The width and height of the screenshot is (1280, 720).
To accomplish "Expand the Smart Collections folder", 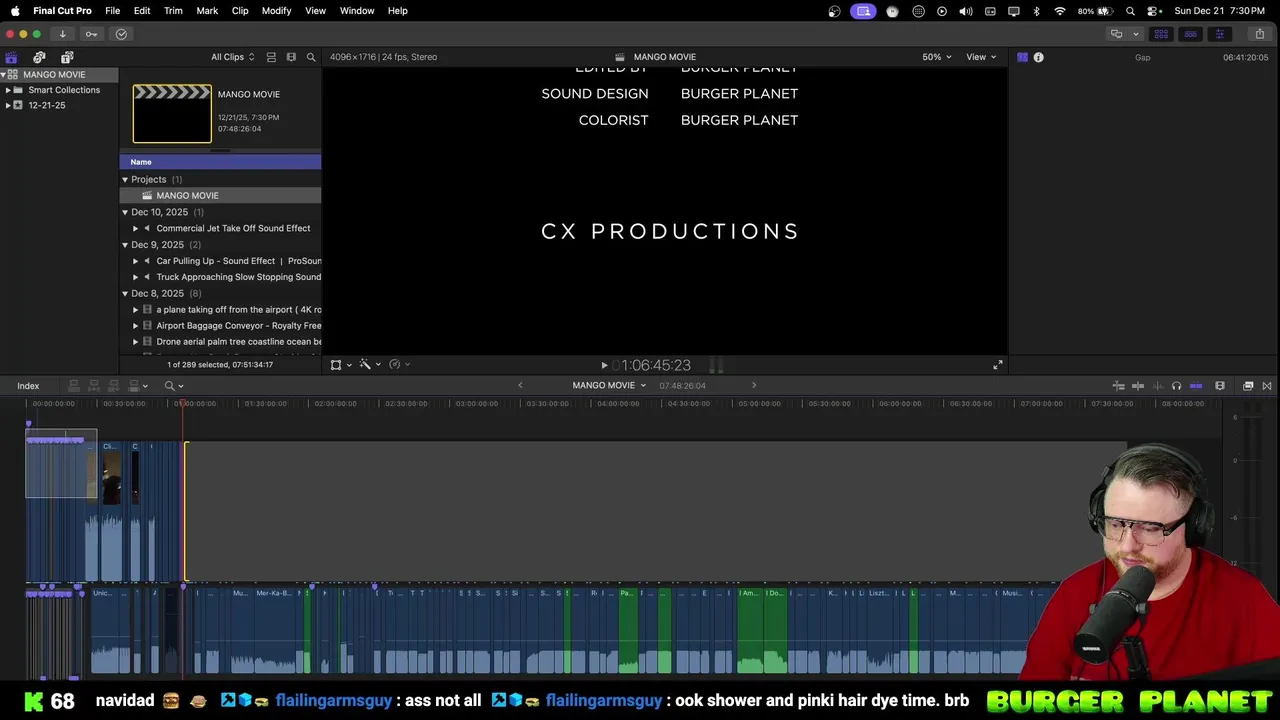I will tap(8, 90).
